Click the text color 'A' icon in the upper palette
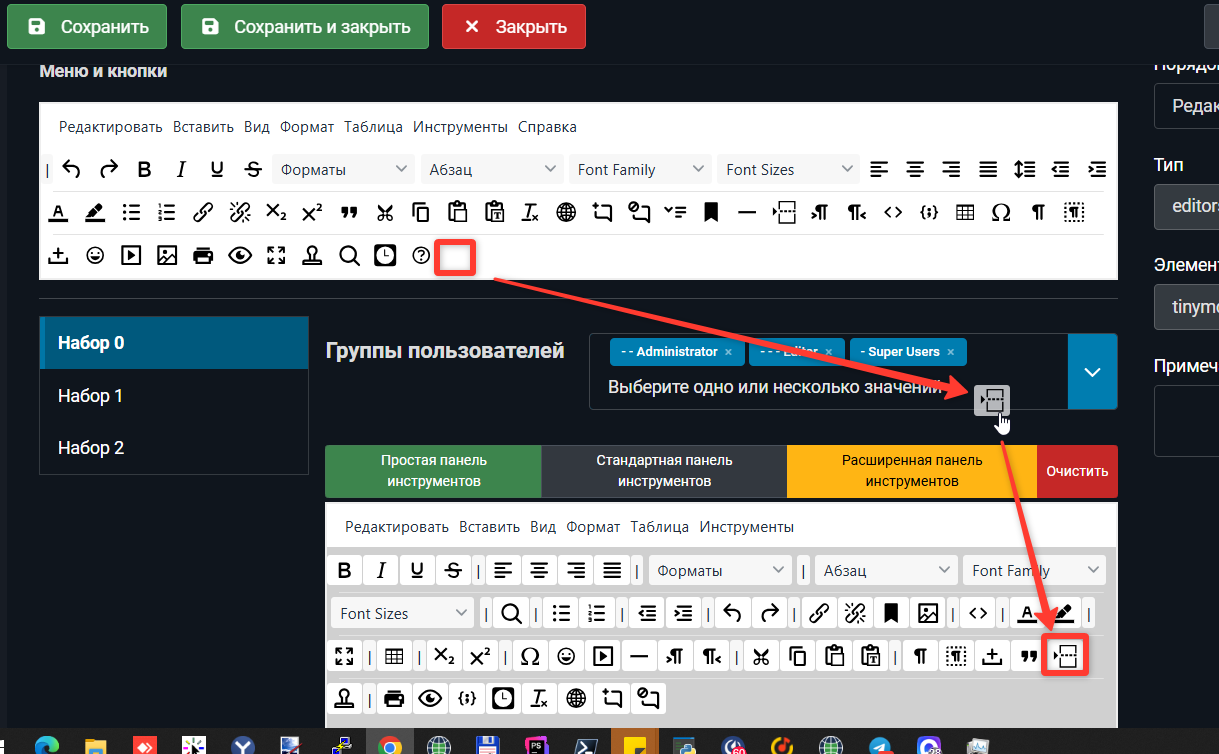1219x754 pixels. 58,212
